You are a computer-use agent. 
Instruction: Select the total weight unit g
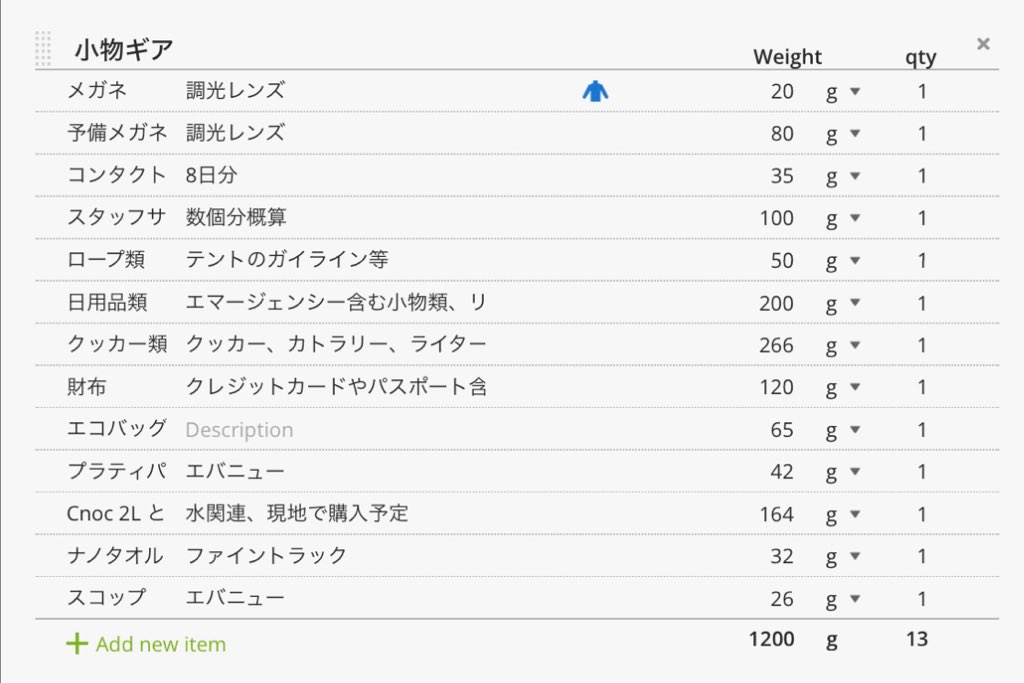click(x=832, y=640)
